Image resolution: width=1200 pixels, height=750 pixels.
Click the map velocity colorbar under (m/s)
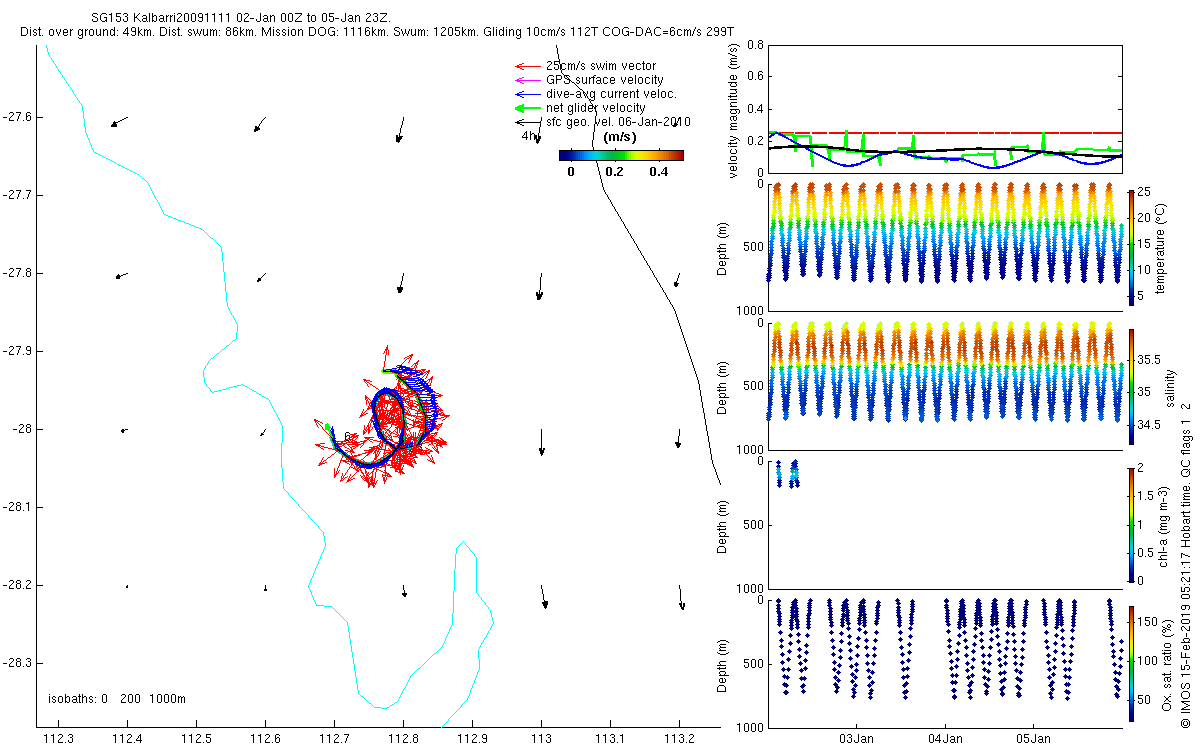(621, 155)
